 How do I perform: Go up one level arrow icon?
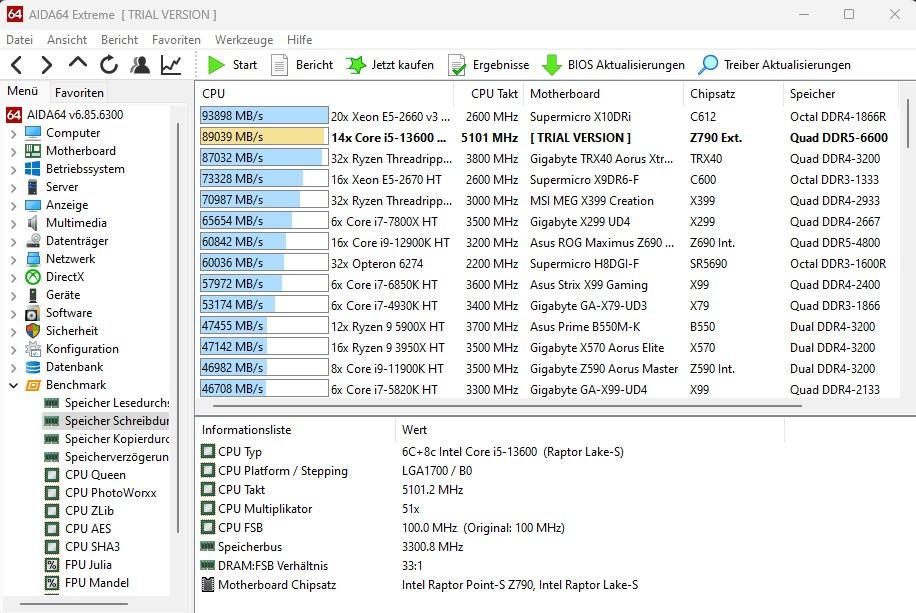78,63
